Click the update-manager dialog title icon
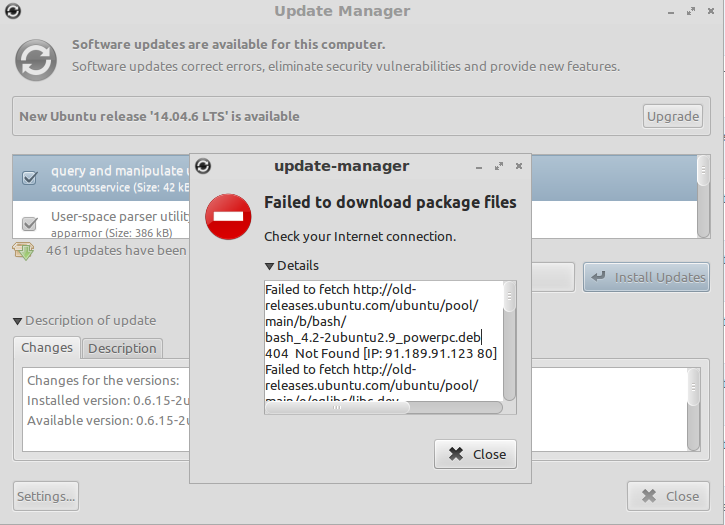The width and height of the screenshot is (725, 525). pos(203,166)
